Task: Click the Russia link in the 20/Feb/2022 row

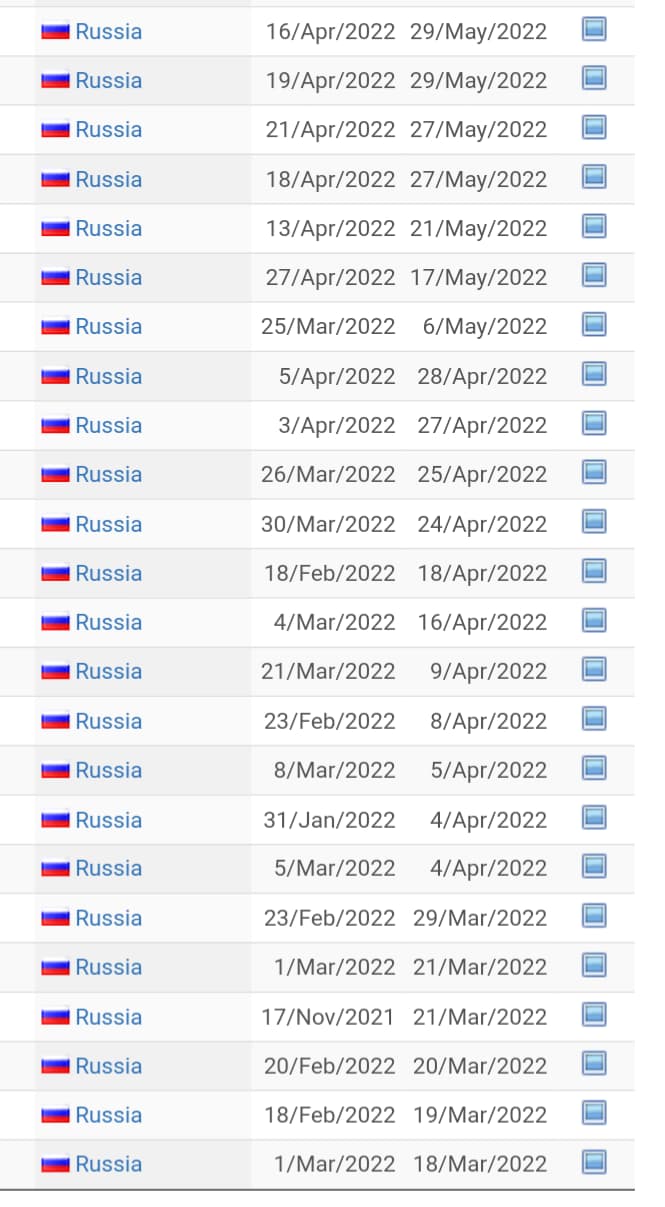Action: click(108, 1066)
